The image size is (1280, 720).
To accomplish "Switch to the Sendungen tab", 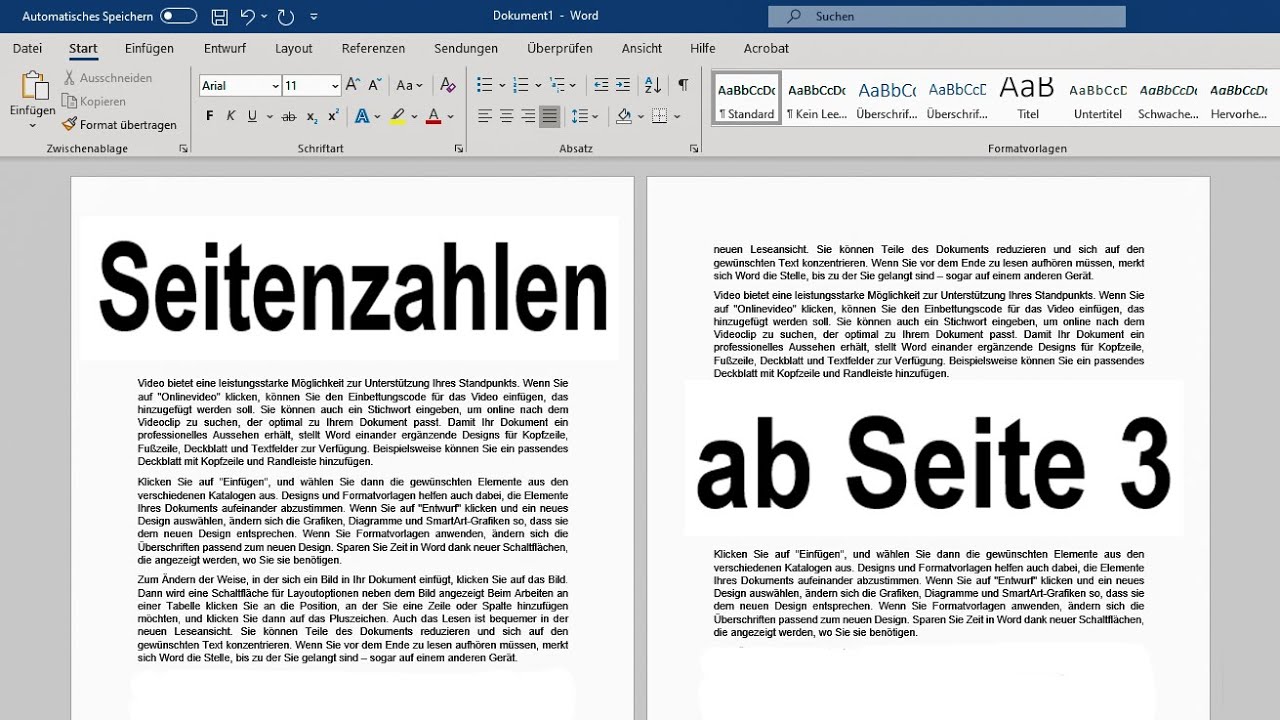I will (x=466, y=48).
